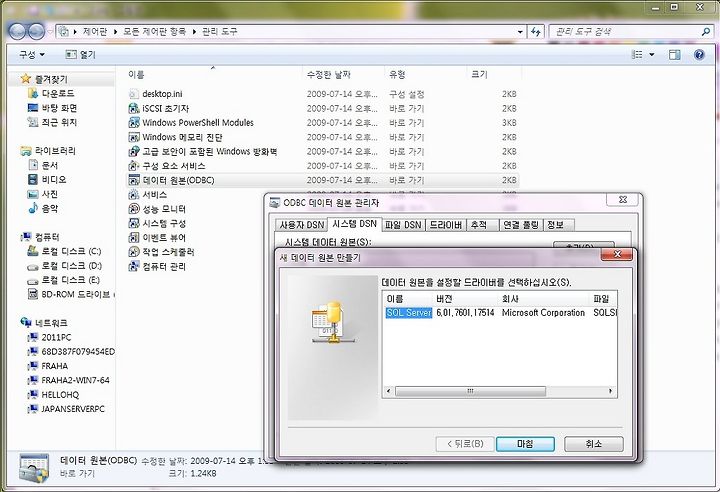Select 성능 모니터 icon
The width and height of the screenshot is (720, 492).
134,209
